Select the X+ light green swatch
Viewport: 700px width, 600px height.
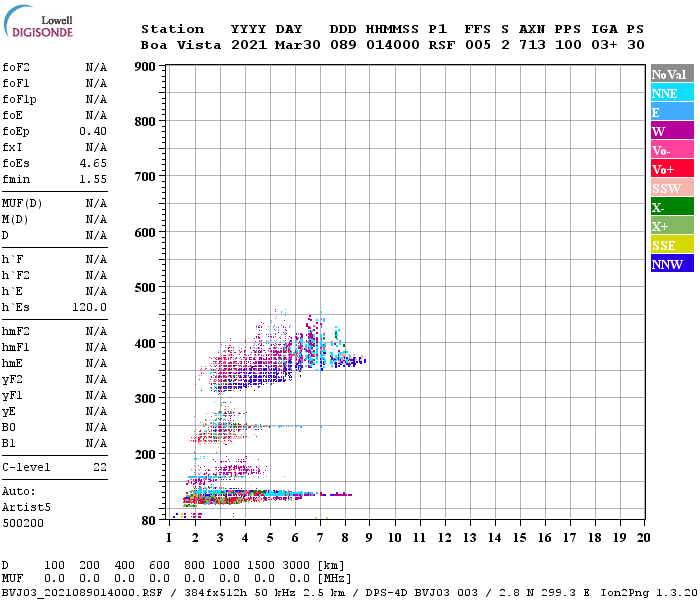(x=672, y=226)
